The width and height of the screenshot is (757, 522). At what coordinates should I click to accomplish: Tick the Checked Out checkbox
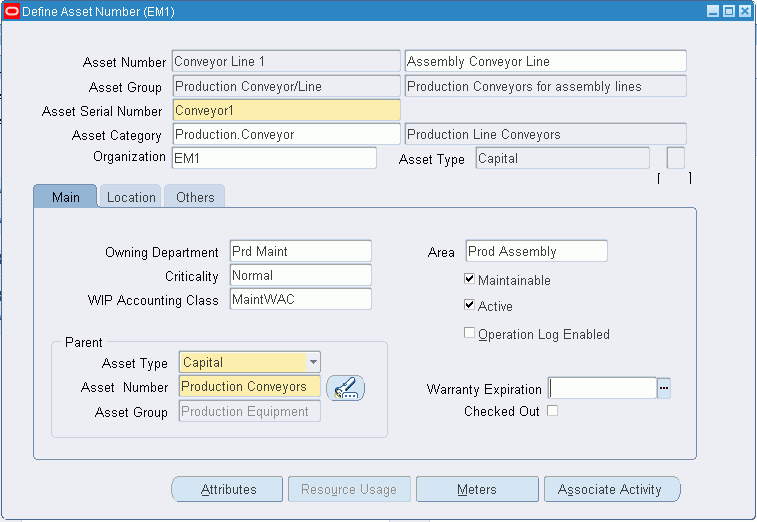[x=552, y=410]
